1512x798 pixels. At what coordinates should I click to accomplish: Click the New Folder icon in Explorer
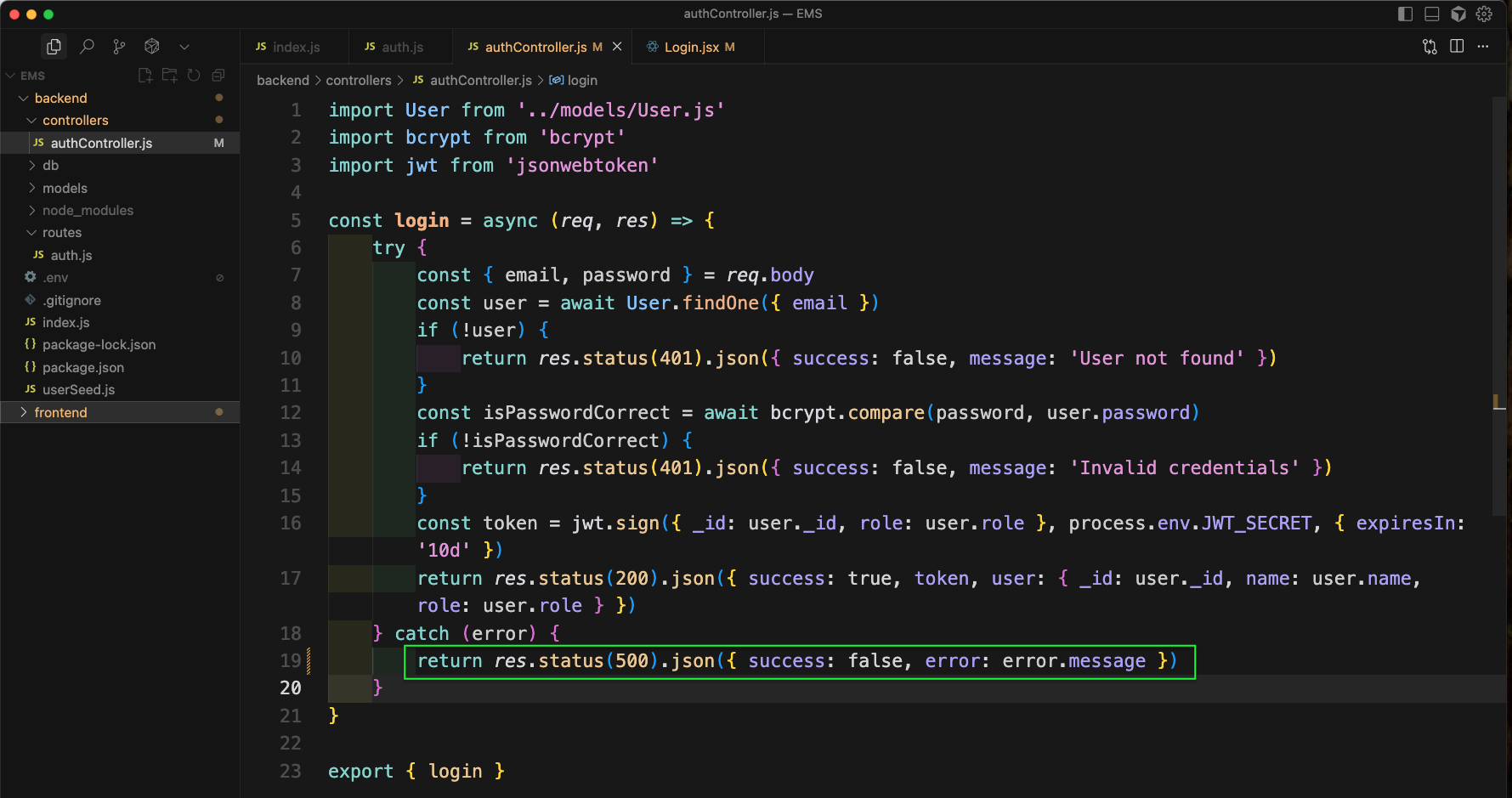point(170,76)
